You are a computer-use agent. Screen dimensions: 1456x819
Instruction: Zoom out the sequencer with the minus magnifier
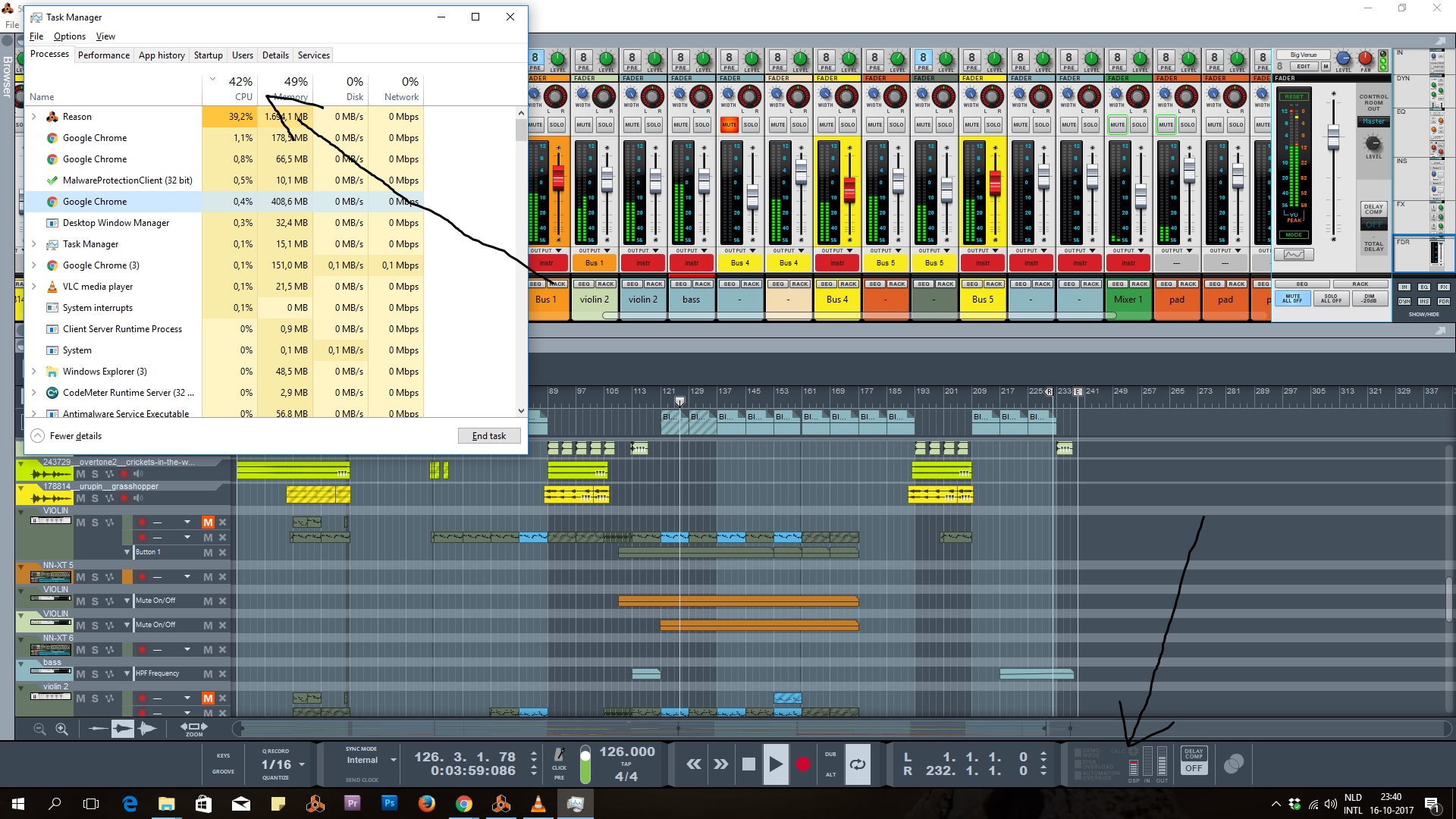(39, 729)
